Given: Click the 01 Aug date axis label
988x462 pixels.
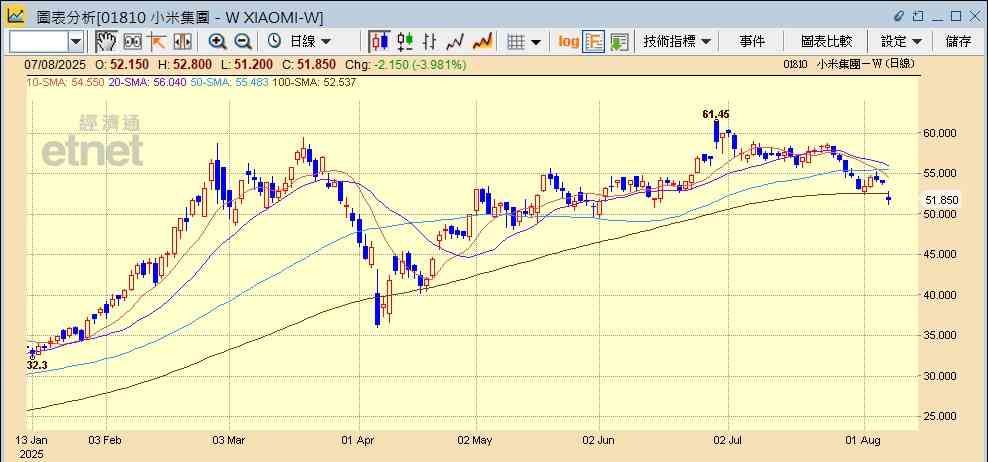Looking at the screenshot, I should pyautogui.click(x=864, y=439).
